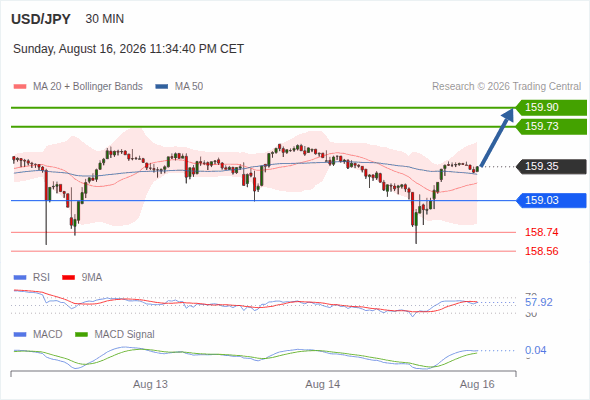The height and width of the screenshot is (400, 590).
Task: Select the 159.73 resistance price tag
Action: [x=551, y=126]
